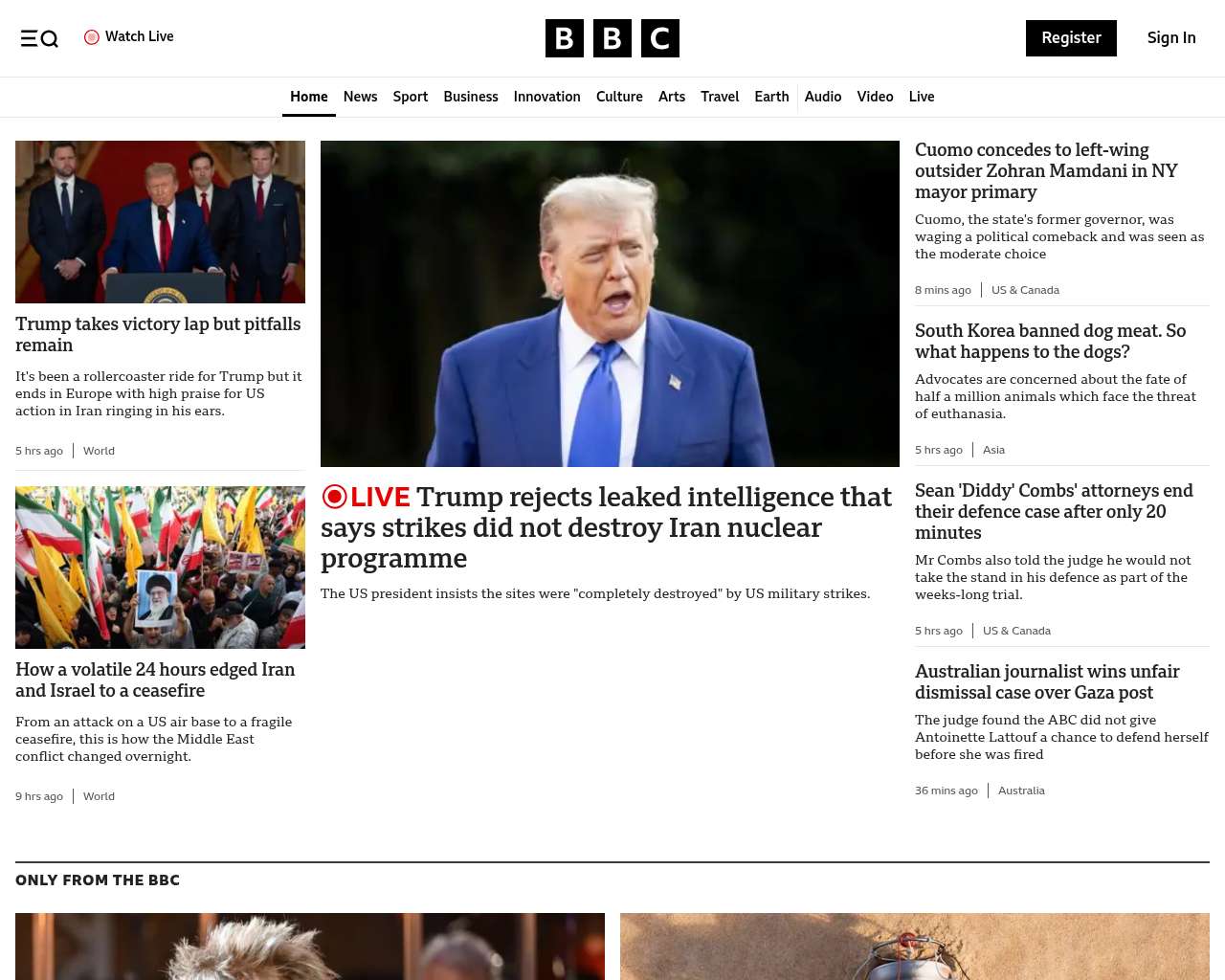Open the menu and search icon
Viewport: 1225px width, 980px height.
tap(39, 38)
